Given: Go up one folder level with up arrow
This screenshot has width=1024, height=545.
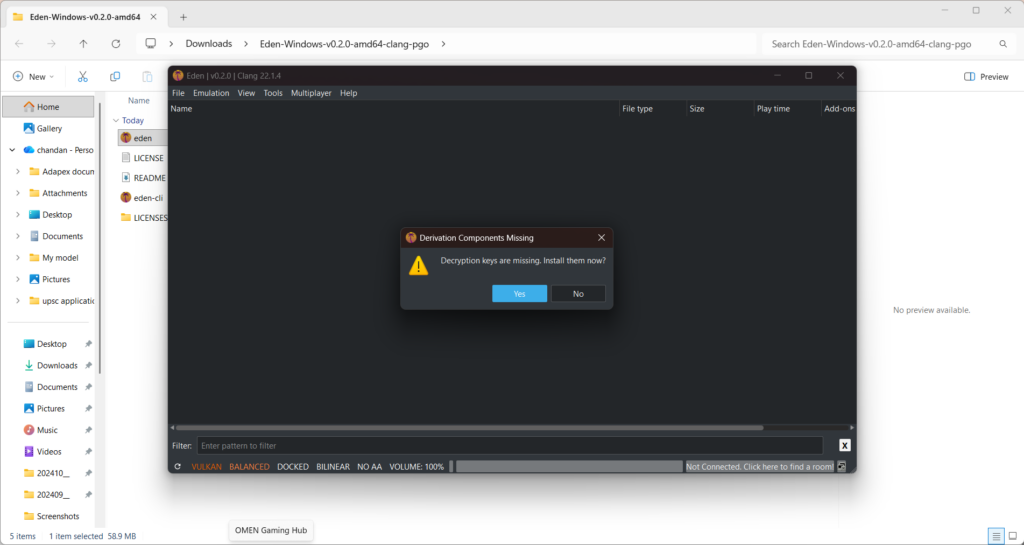Looking at the screenshot, I should pos(83,44).
